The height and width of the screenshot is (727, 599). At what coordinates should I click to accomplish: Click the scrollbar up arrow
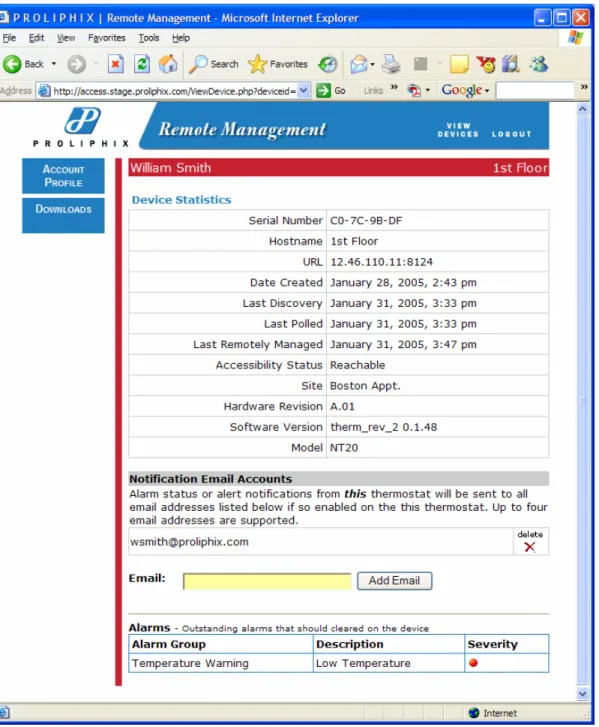583,109
